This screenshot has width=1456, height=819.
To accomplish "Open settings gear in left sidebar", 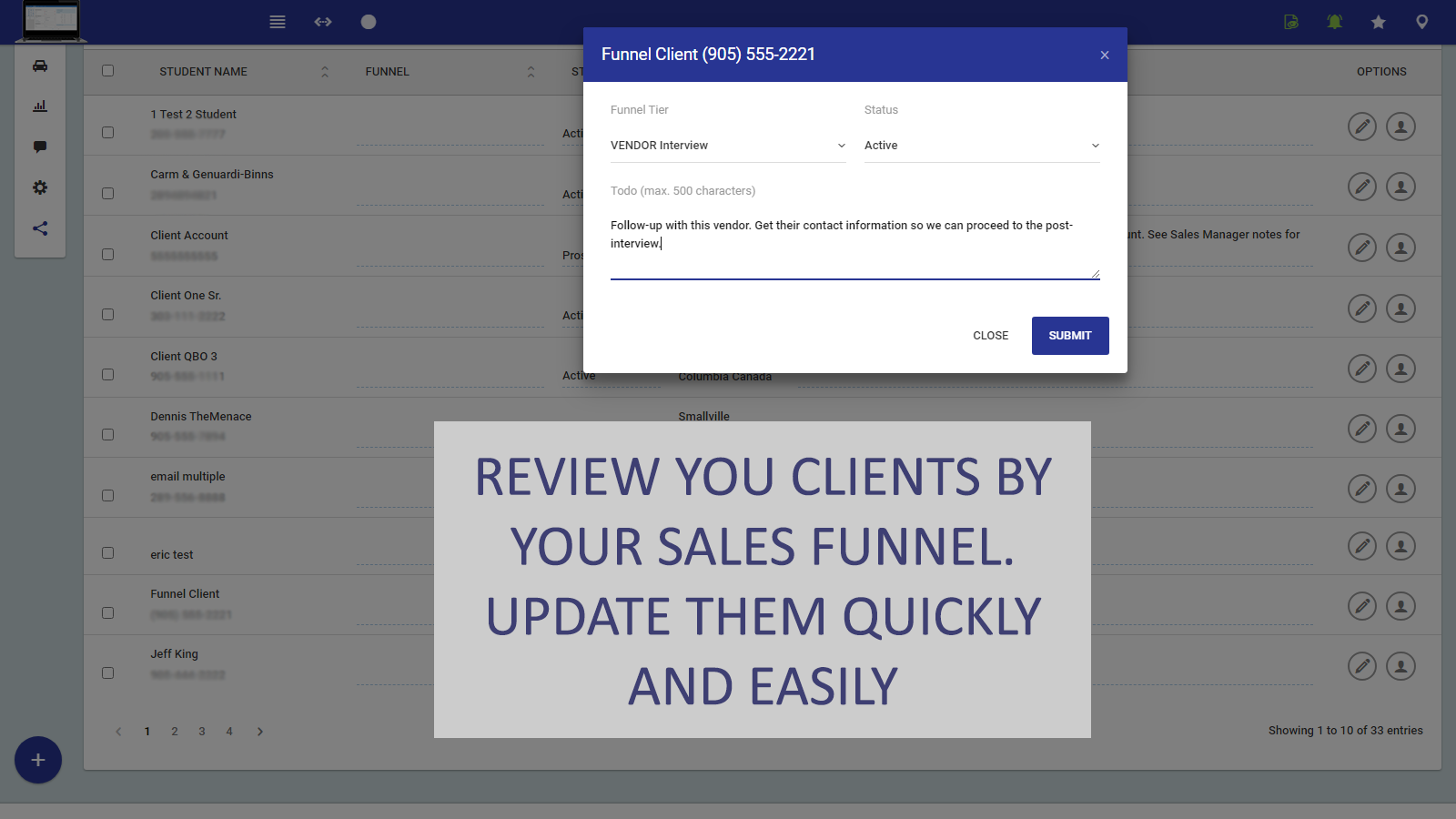I will point(40,187).
